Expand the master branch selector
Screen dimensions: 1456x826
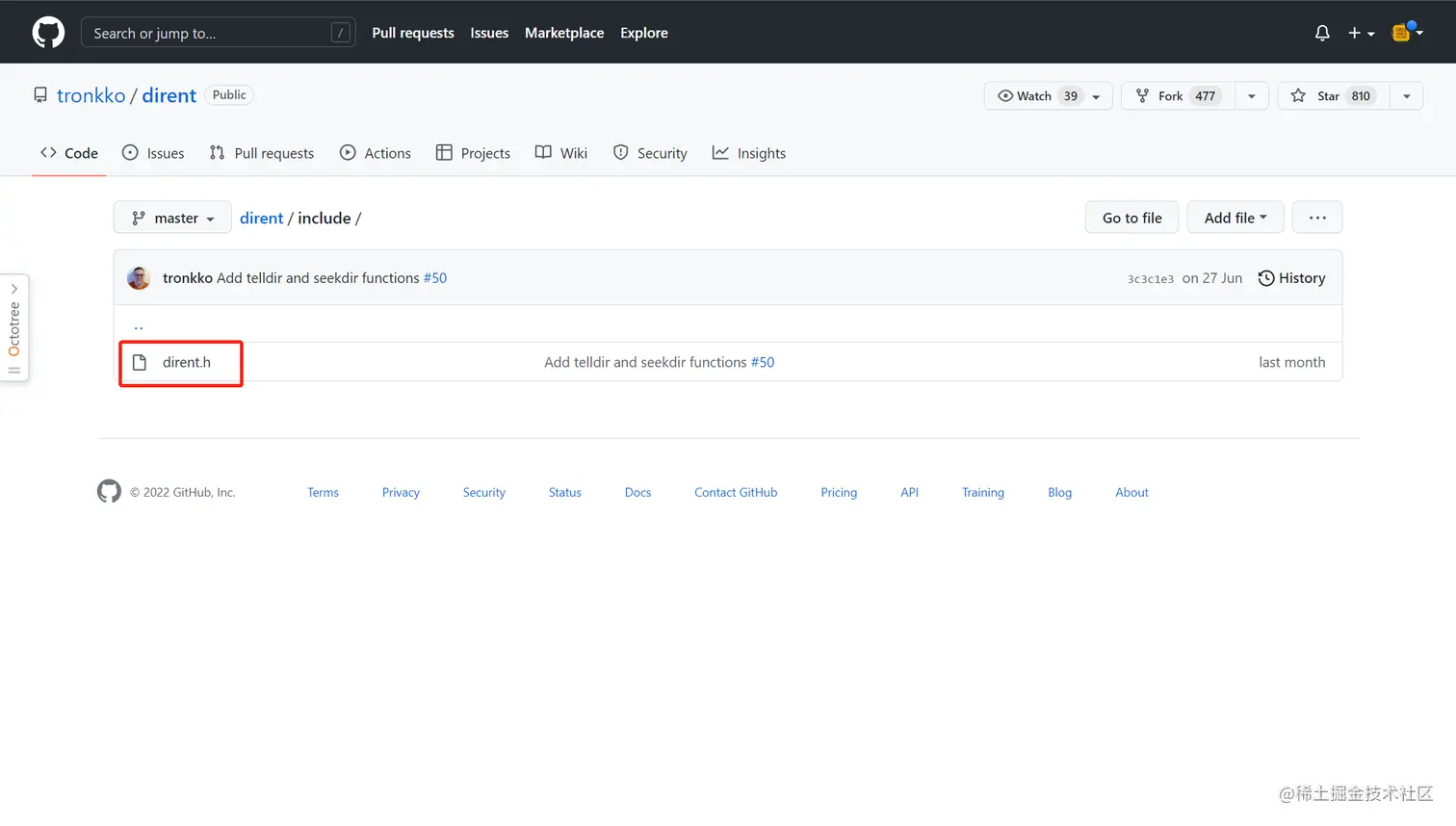tap(172, 218)
